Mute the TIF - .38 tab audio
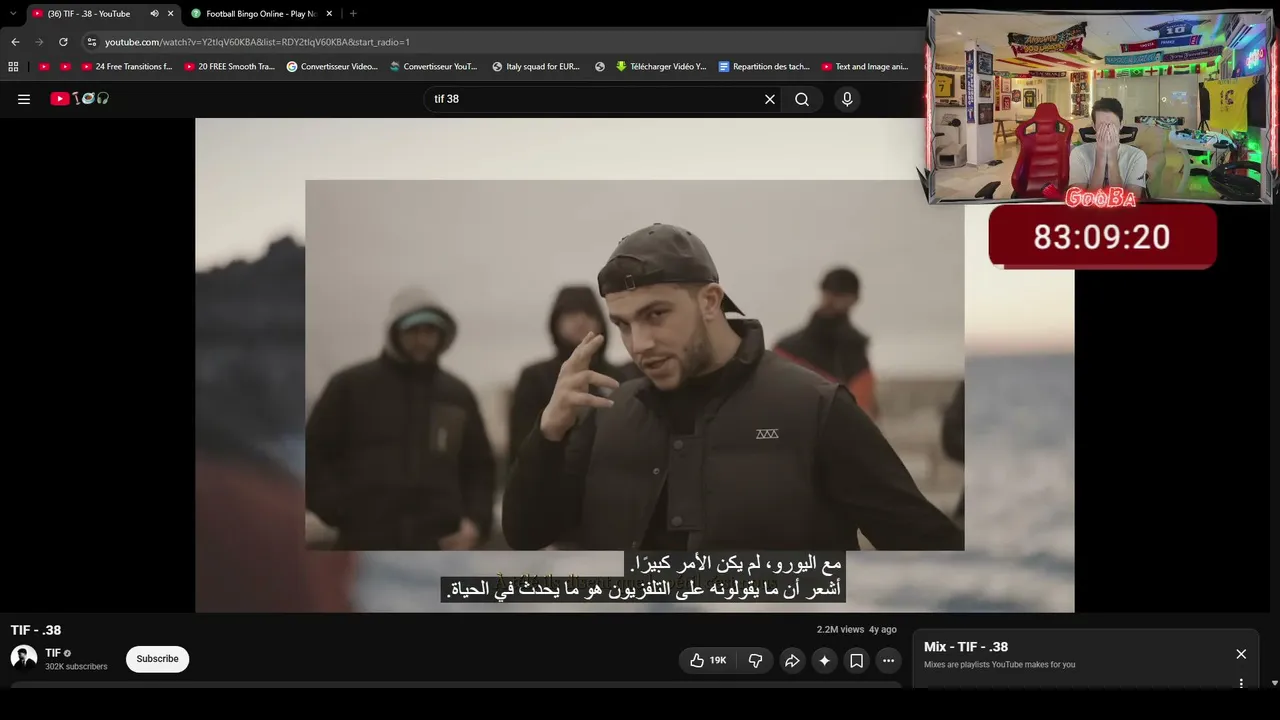 pos(154,14)
